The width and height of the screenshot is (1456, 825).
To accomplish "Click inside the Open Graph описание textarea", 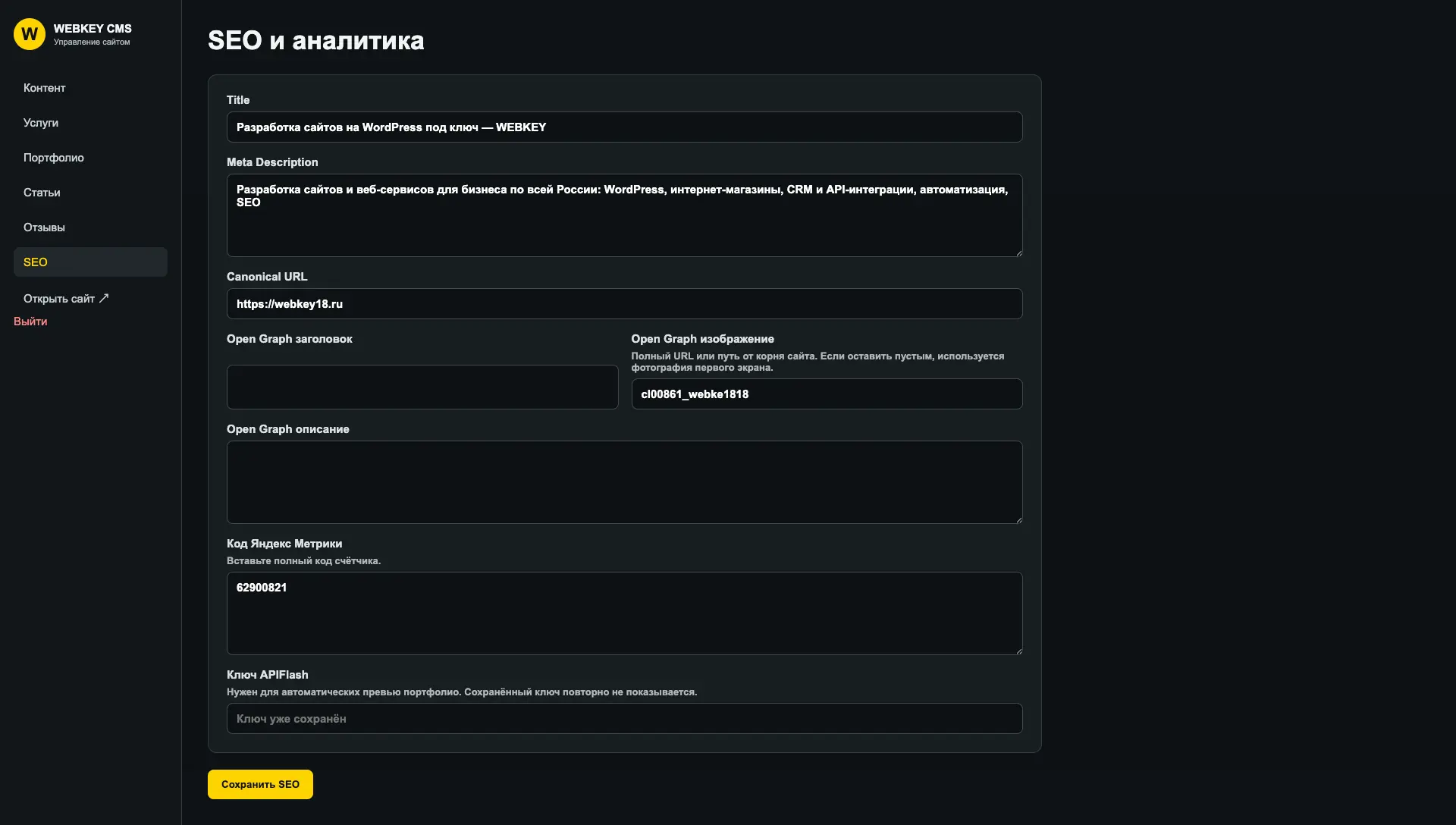I will click(x=624, y=482).
